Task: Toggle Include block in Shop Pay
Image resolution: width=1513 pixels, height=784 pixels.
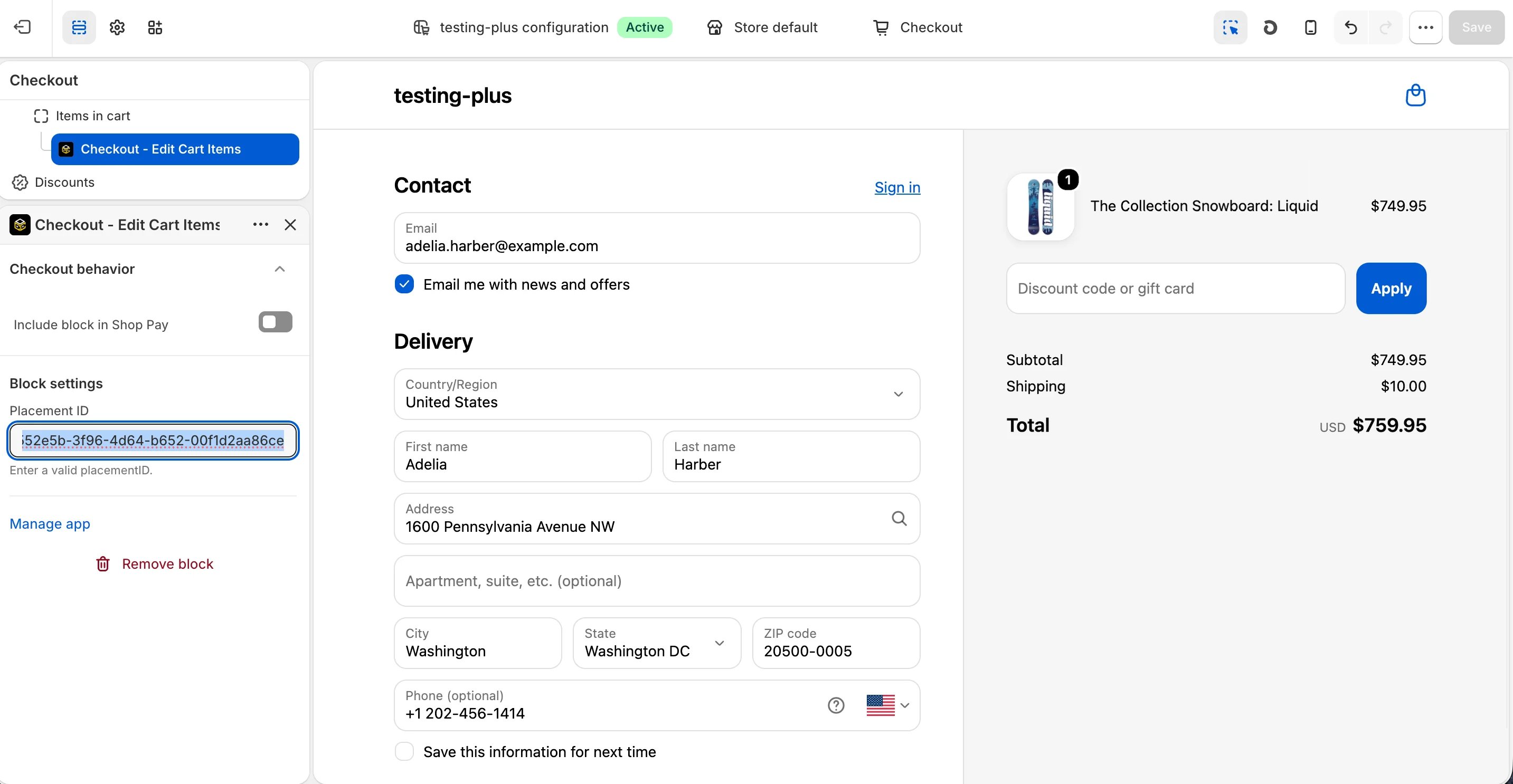Action: coord(275,322)
